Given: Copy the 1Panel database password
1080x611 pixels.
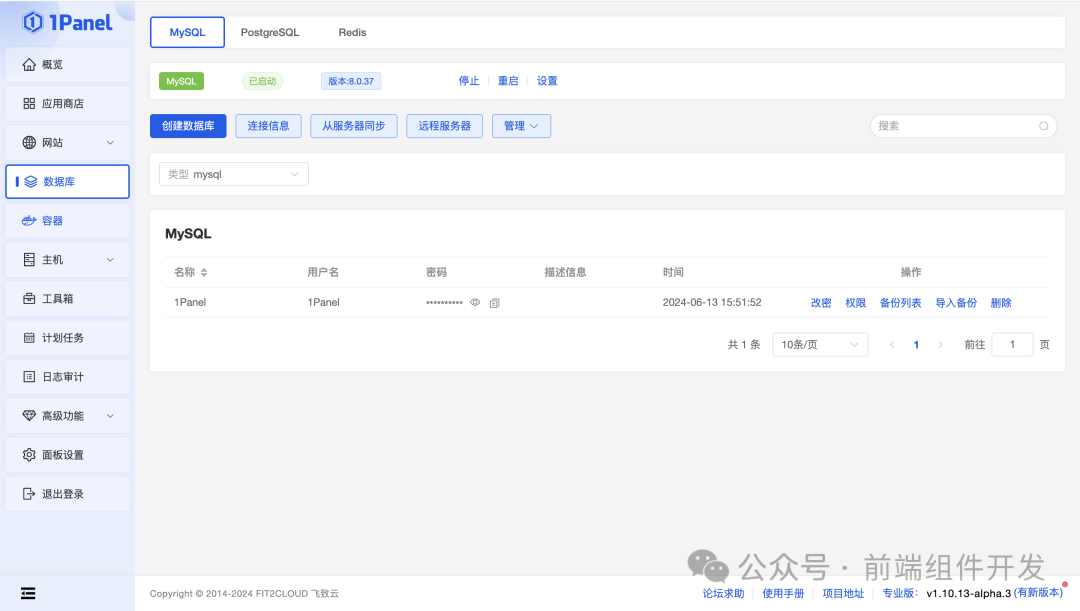Looking at the screenshot, I should click(x=494, y=302).
